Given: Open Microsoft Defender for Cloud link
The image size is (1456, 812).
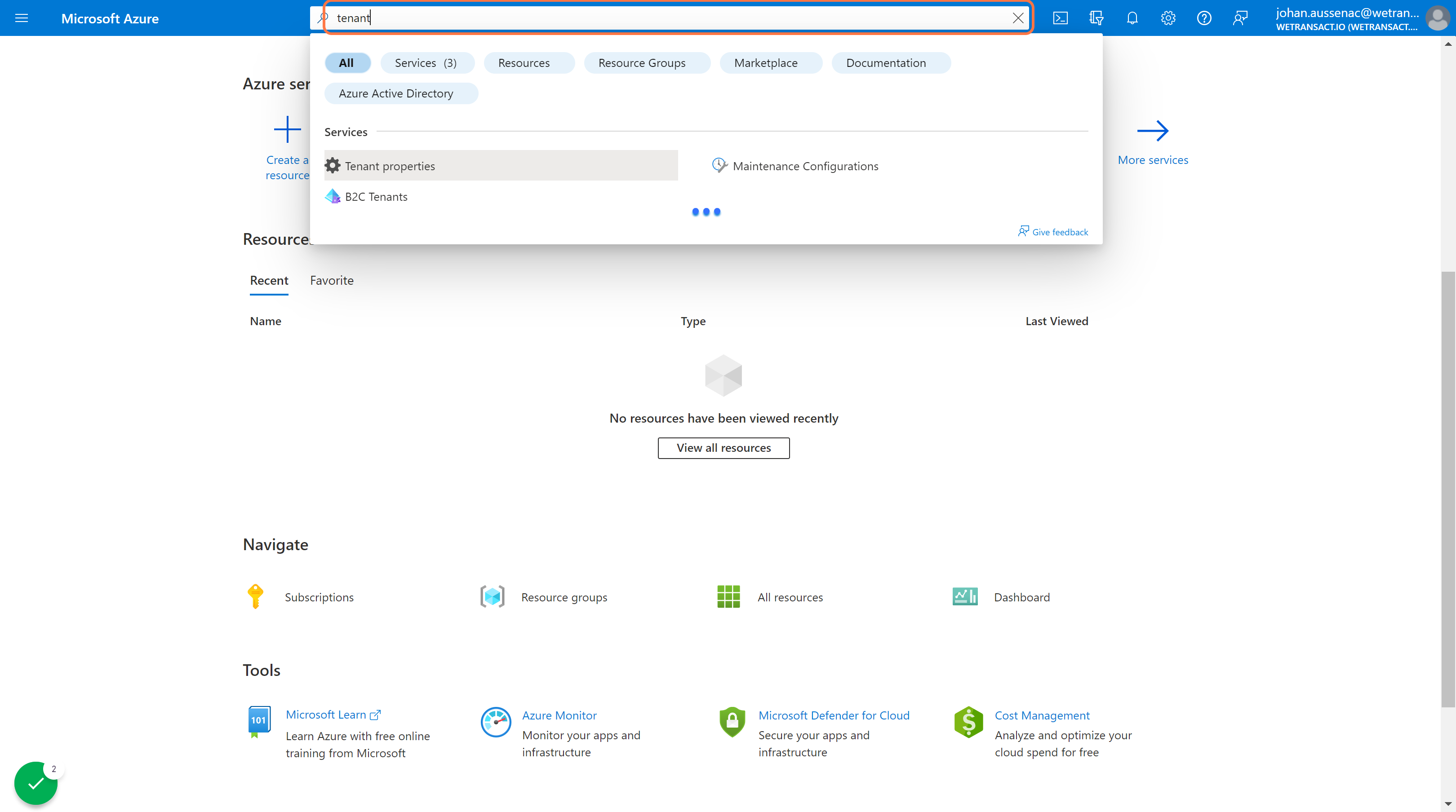Looking at the screenshot, I should tap(834, 715).
